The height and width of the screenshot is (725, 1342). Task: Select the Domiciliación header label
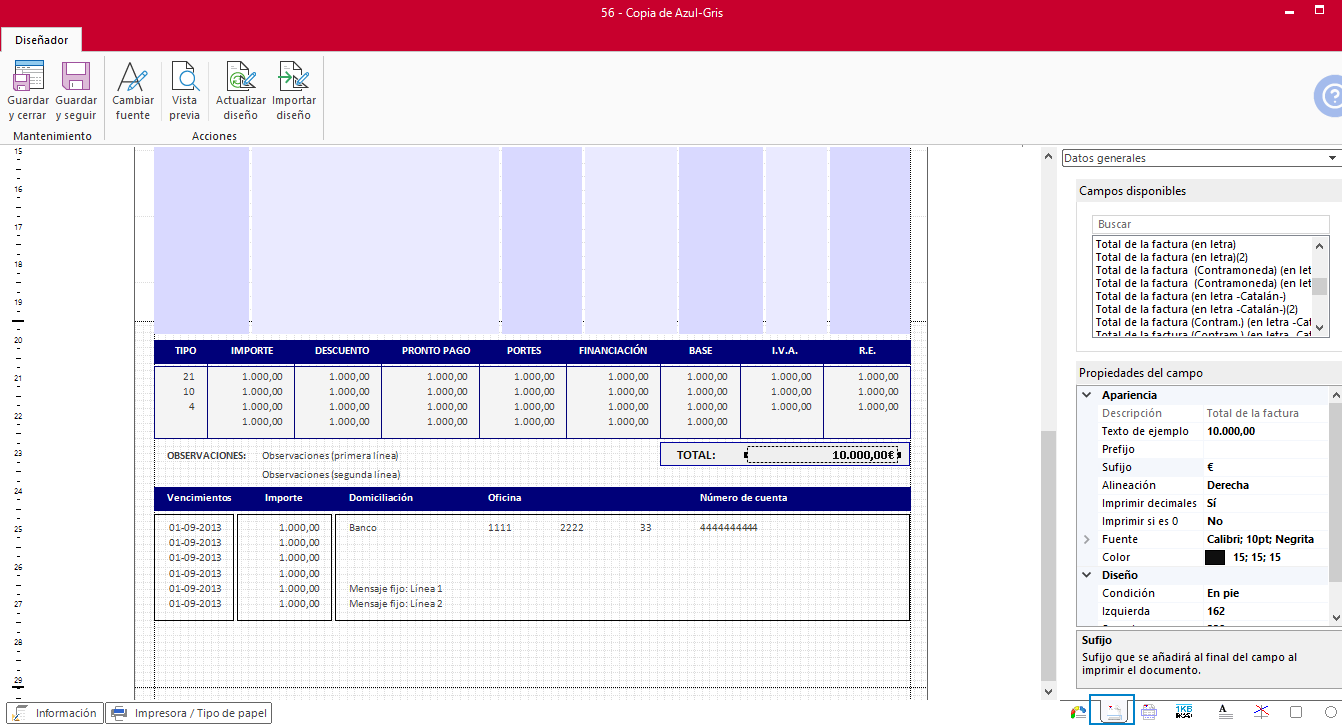[x=381, y=497]
